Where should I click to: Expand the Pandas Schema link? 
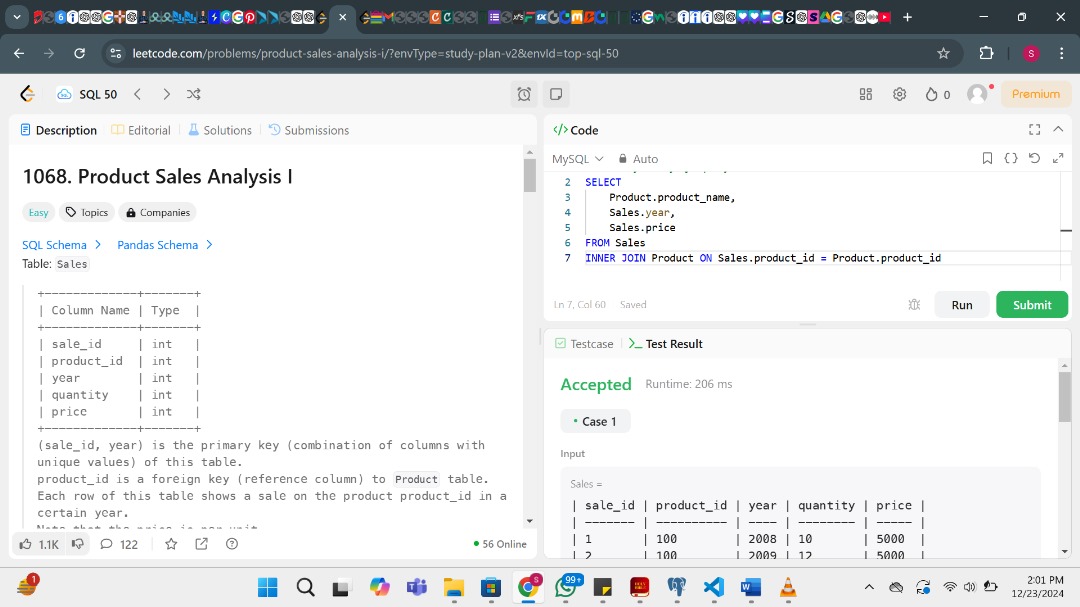click(165, 245)
